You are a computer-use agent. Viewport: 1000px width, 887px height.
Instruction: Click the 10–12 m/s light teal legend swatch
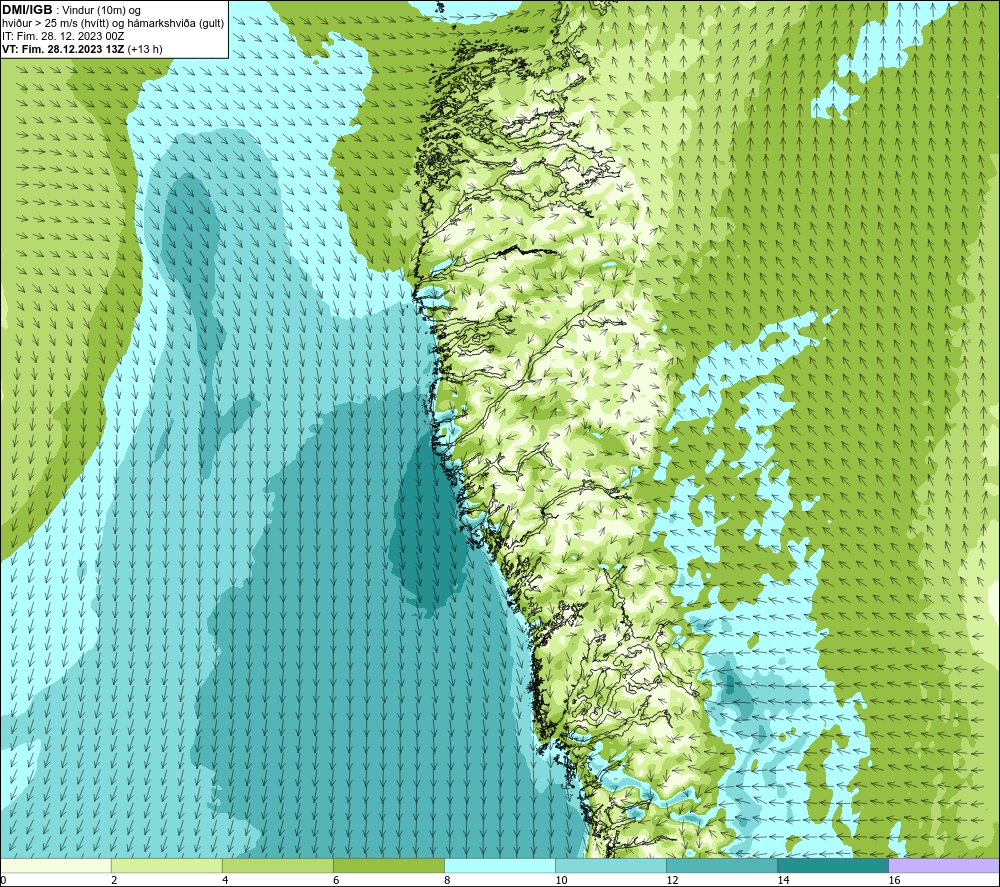[611, 865]
